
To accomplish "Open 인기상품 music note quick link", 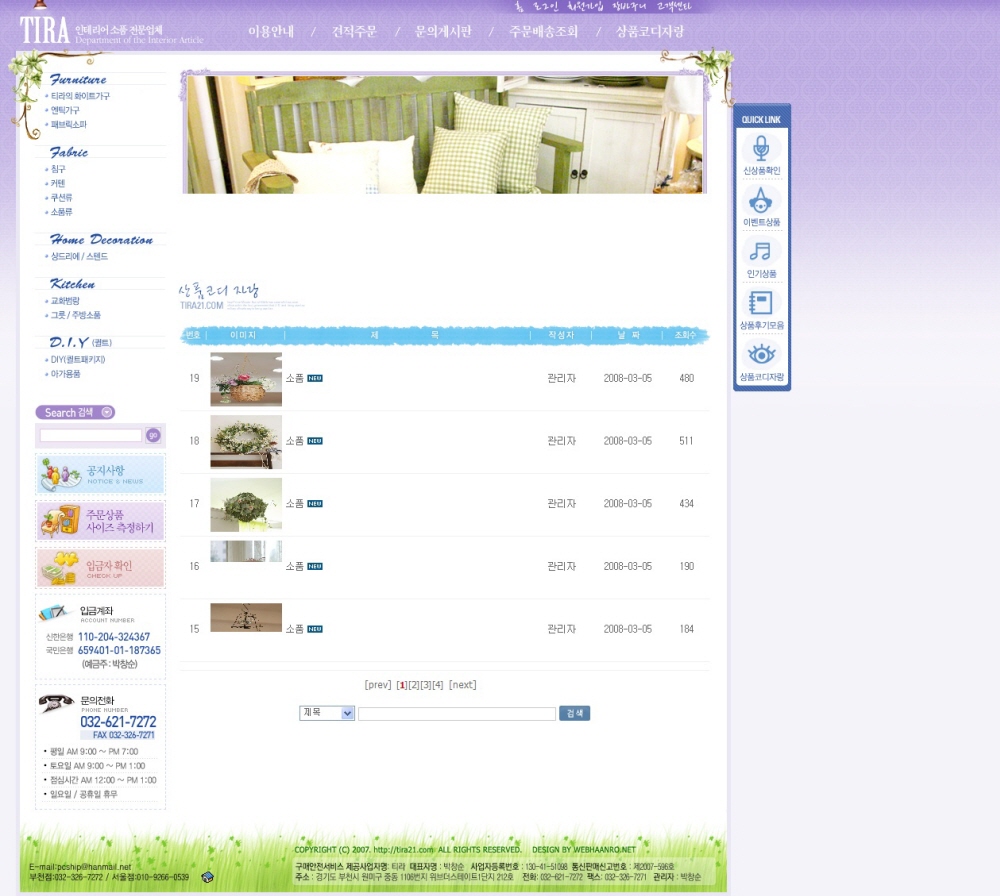I will click(x=761, y=257).
